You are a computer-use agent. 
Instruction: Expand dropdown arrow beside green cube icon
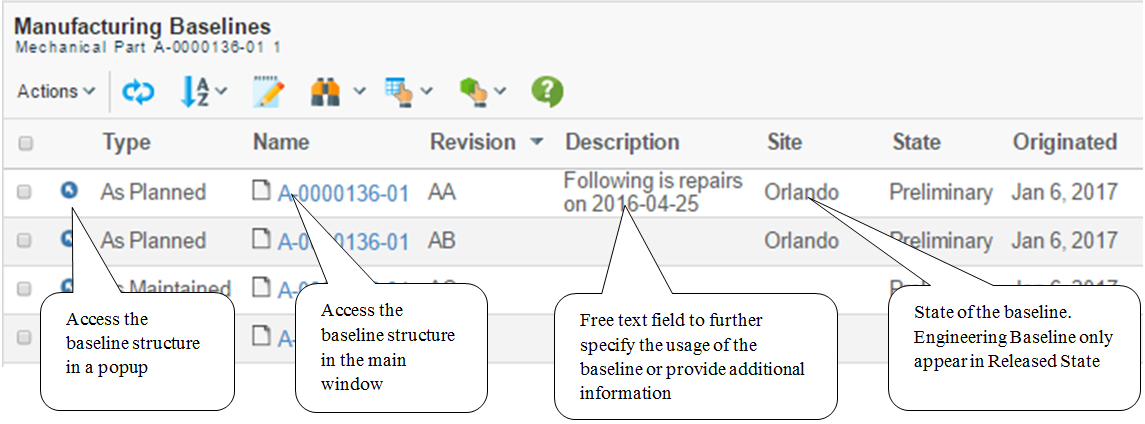pyautogui.click(x=500, y=92)
